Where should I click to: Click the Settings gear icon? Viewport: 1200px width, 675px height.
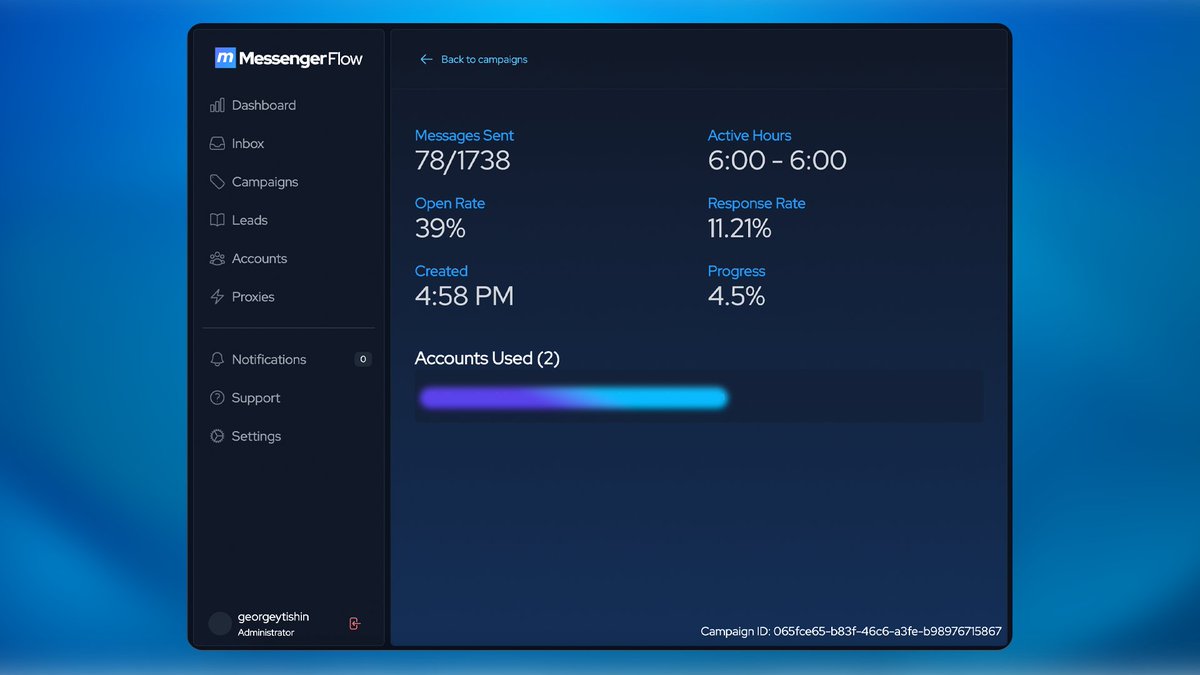(217, 436)
